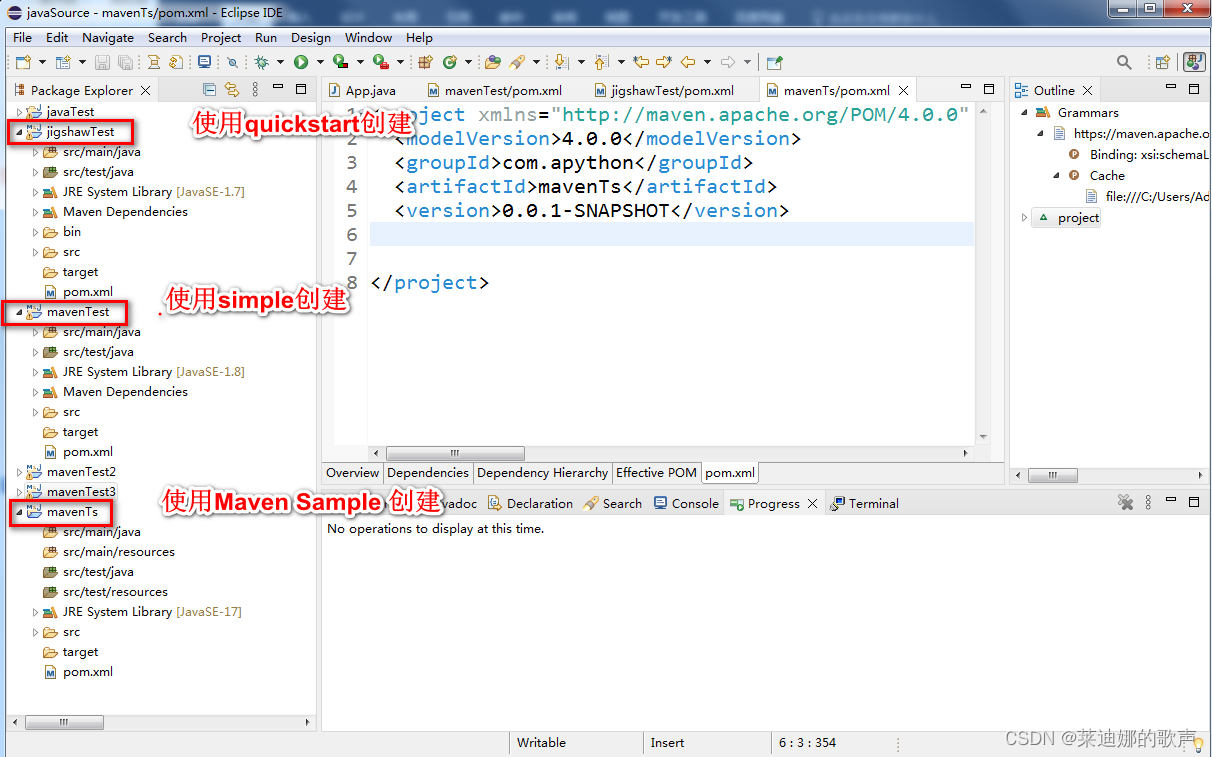Maximize the Outline view

click(x=1194, y=89)
